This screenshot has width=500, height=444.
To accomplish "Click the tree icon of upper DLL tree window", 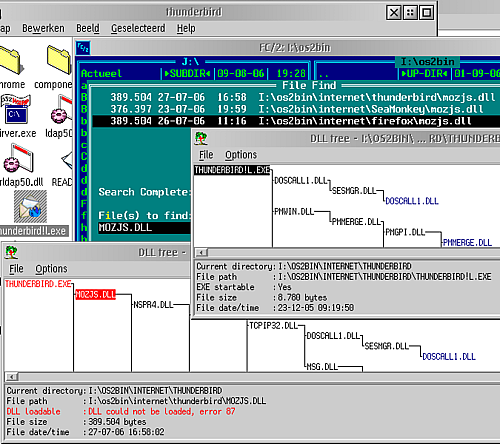I will [201, 138].
